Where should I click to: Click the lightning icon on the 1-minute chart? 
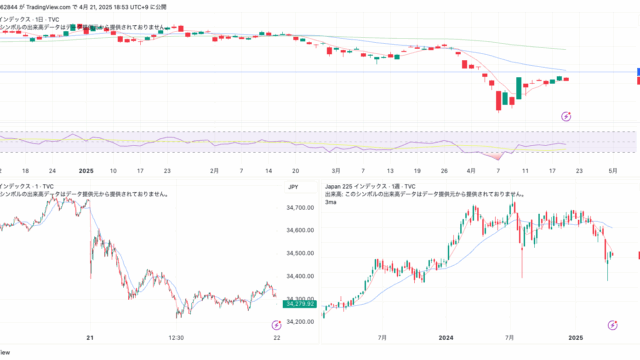(276, 325)
